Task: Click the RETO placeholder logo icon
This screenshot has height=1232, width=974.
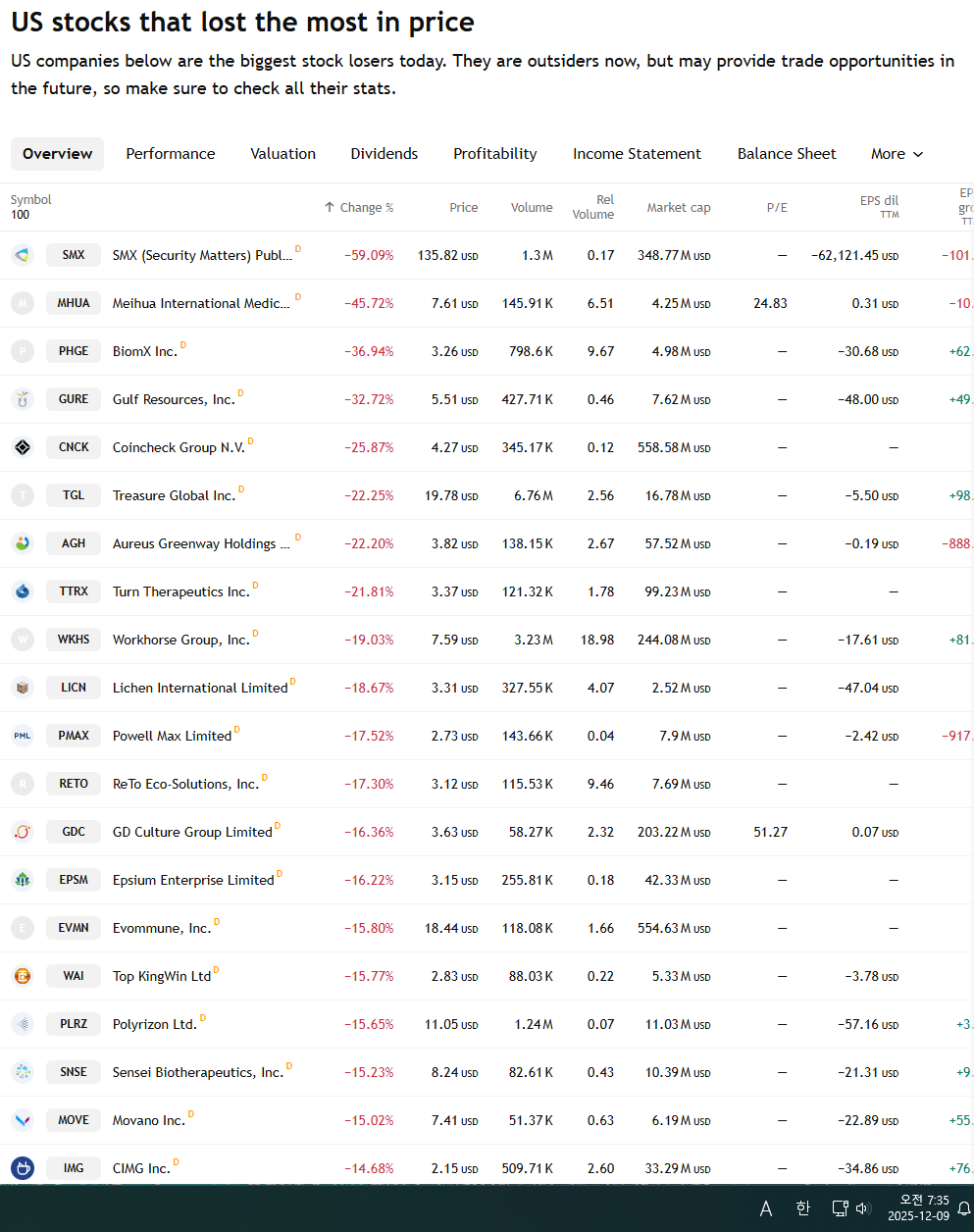Action: click(x=23, y=784)
